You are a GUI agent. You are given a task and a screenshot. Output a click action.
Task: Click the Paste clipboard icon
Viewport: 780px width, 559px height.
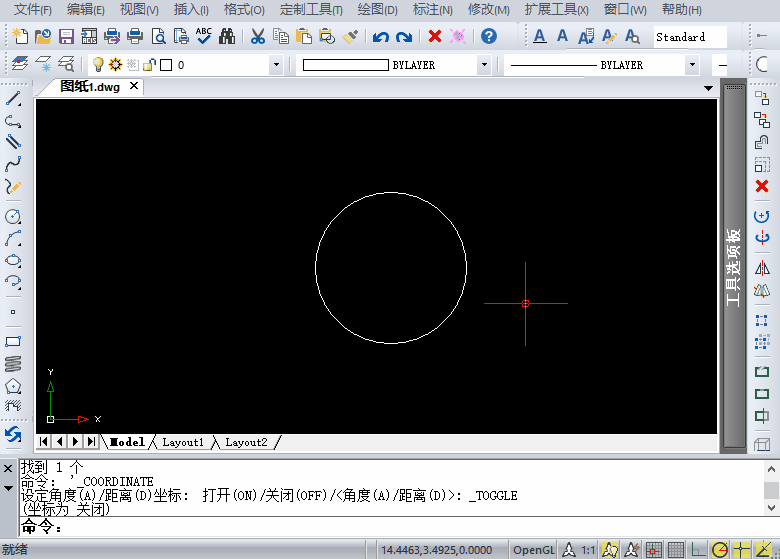304,36
